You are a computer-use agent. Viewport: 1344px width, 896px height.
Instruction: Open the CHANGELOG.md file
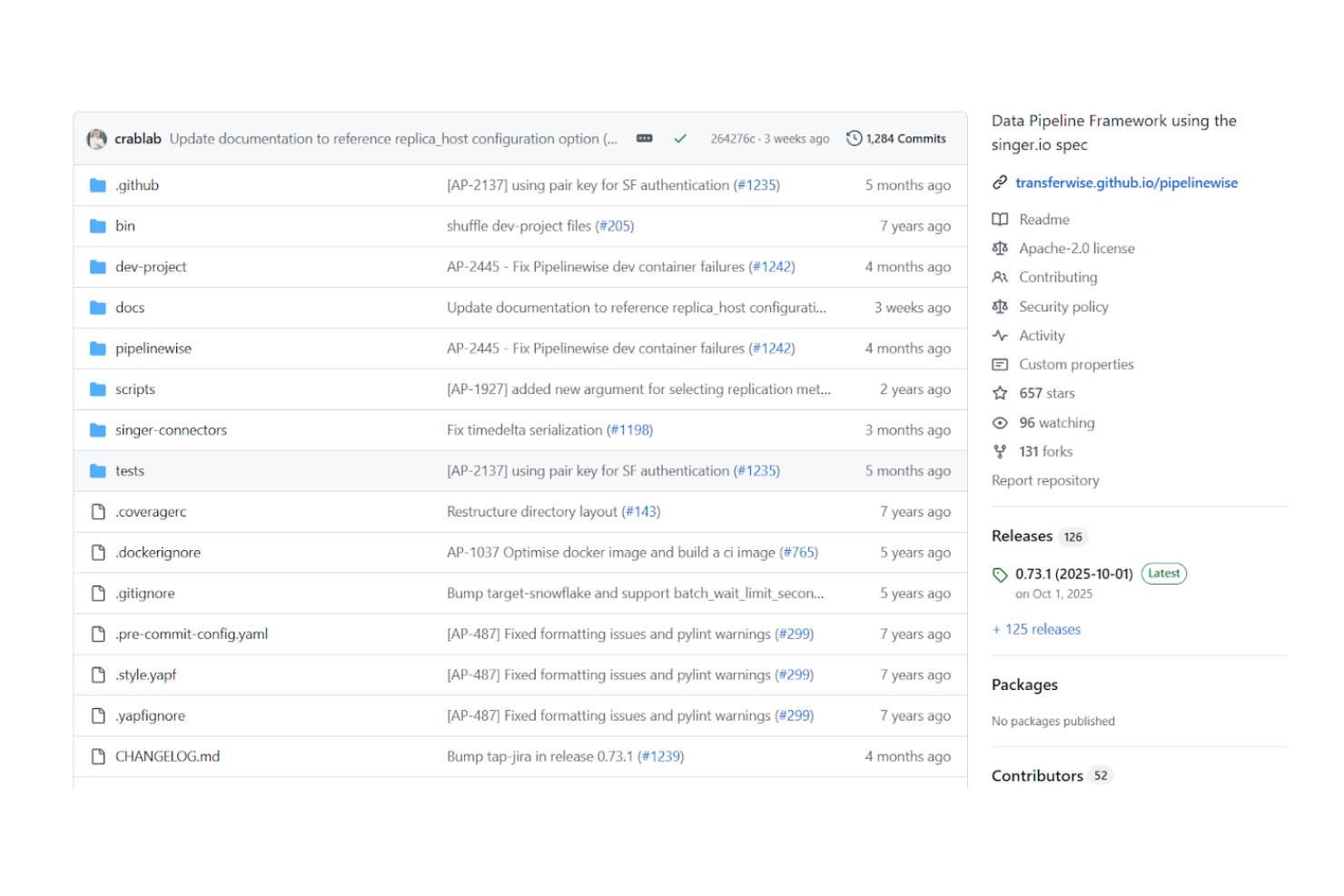(x=169, y=755)
